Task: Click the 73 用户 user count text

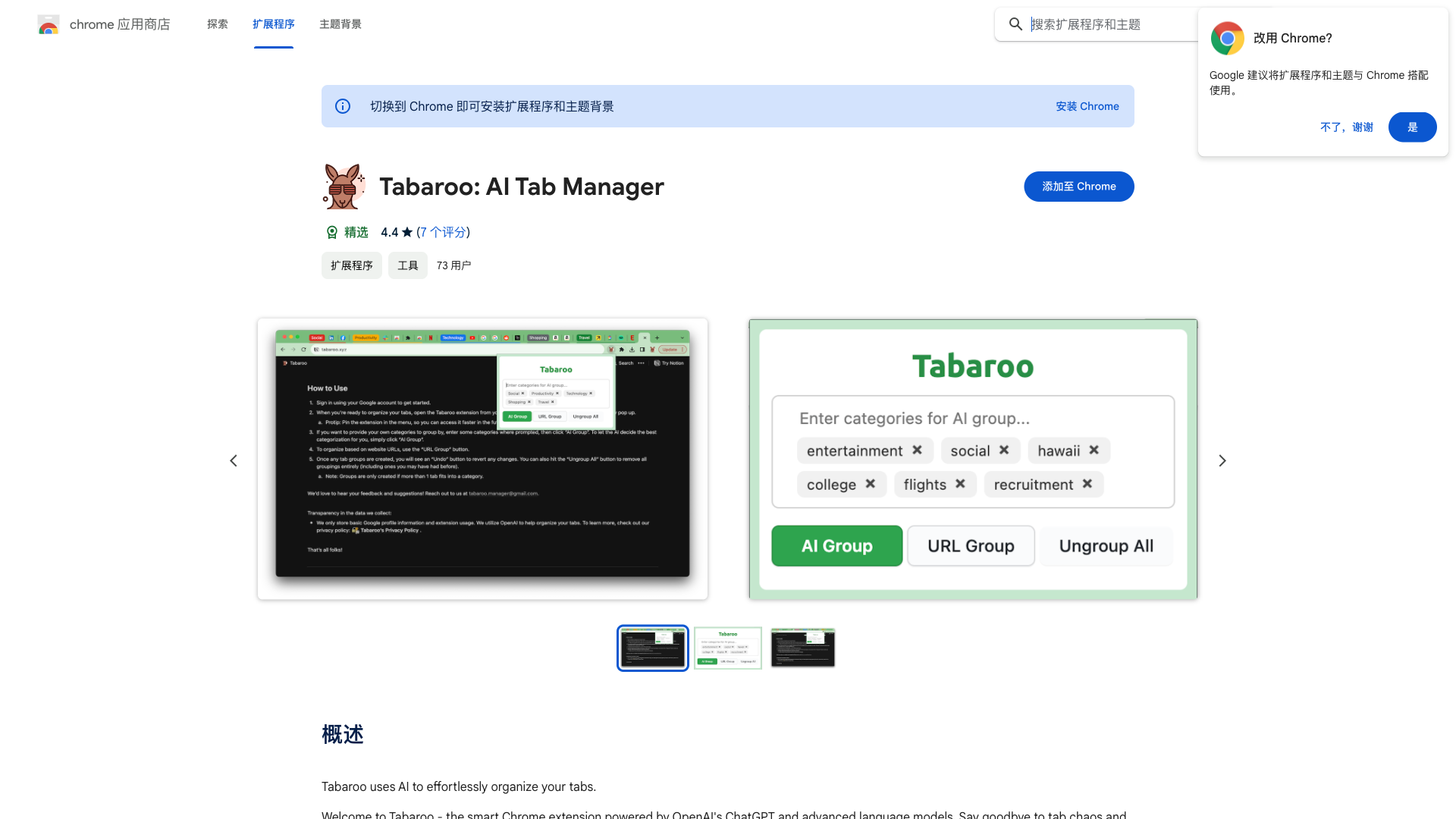Action: pyautogui.click(x=453, y=265)
